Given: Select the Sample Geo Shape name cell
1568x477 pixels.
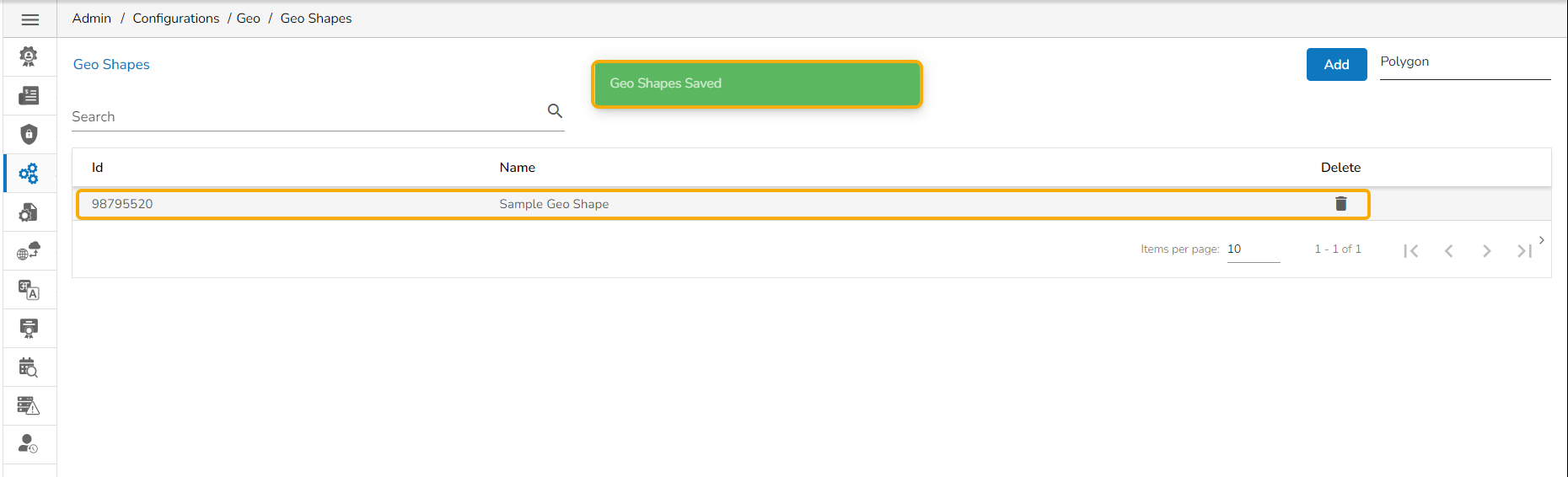Looking at the screenshot, I should click(554, 204).
